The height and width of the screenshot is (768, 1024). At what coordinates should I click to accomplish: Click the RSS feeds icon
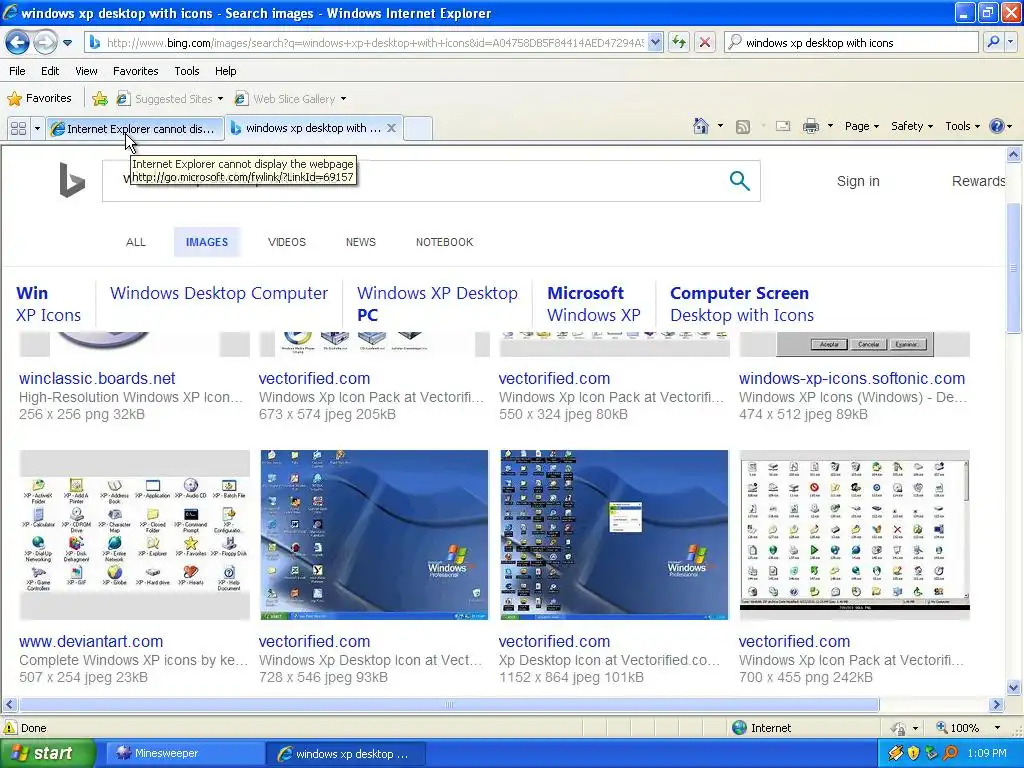click(743, 126)
